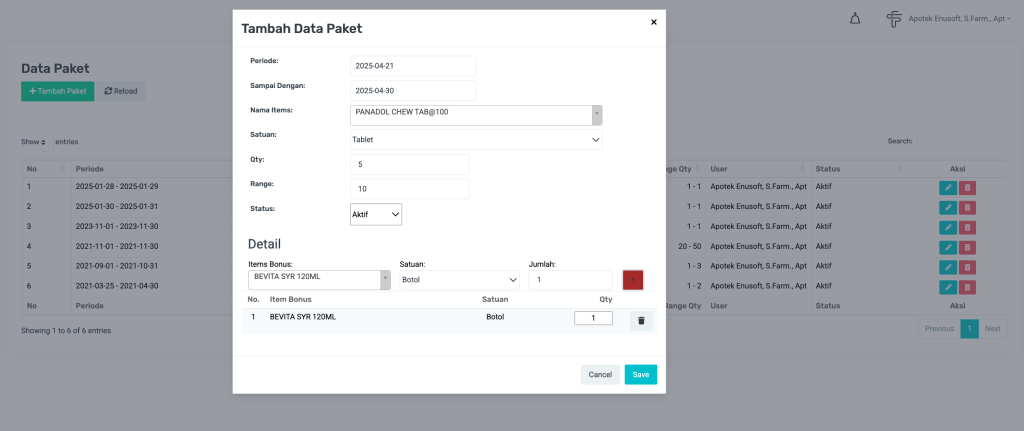This screenshot has height=431, width=1024.
Task: Expand the Satuan Tablet dropdown
Action: pos(476,141)
